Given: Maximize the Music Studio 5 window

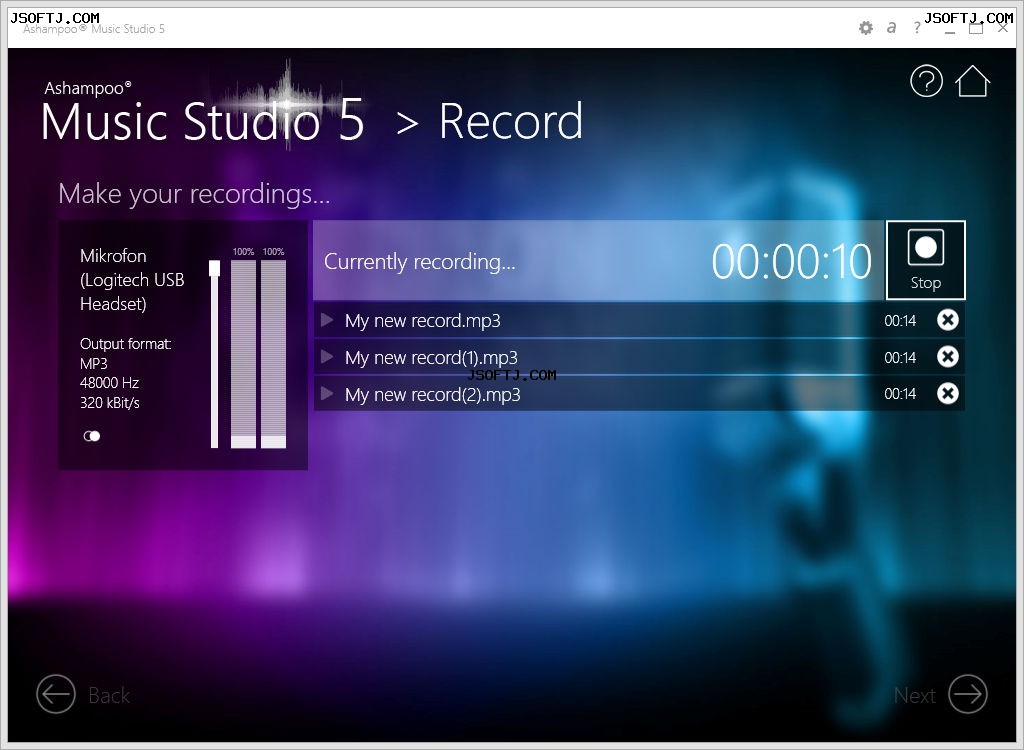Looking at the screenshot, I should coord(976,29).
